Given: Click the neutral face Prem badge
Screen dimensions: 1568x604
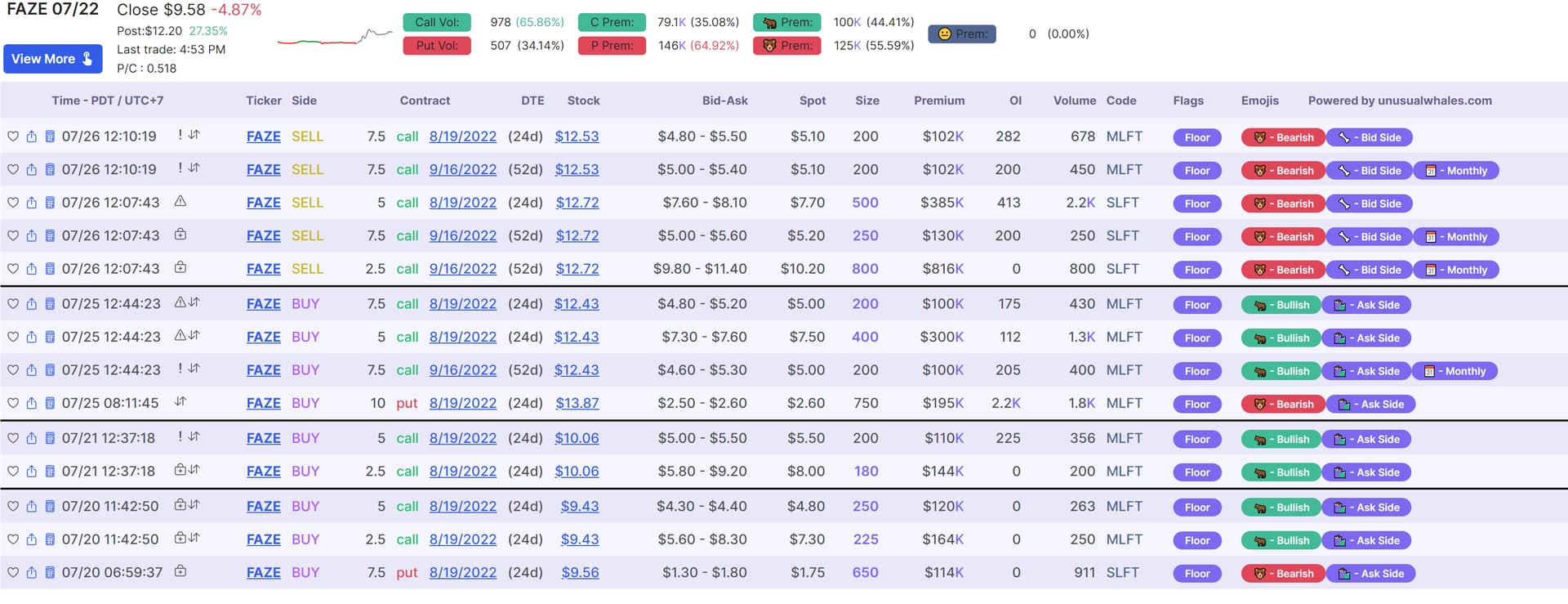Looking at the screenshot, I should pyautogui.click(x=962, y=34).
